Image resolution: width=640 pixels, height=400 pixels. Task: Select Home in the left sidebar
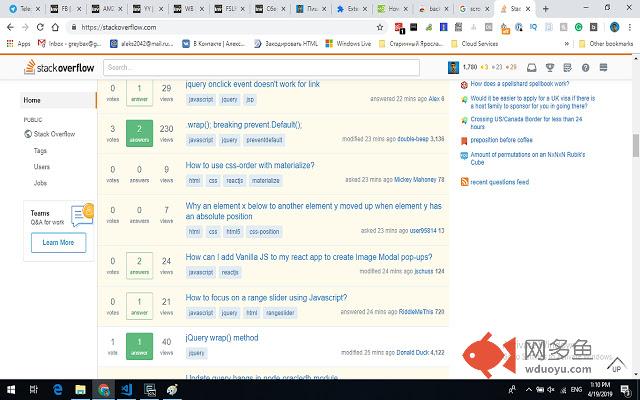pos(33,100)
